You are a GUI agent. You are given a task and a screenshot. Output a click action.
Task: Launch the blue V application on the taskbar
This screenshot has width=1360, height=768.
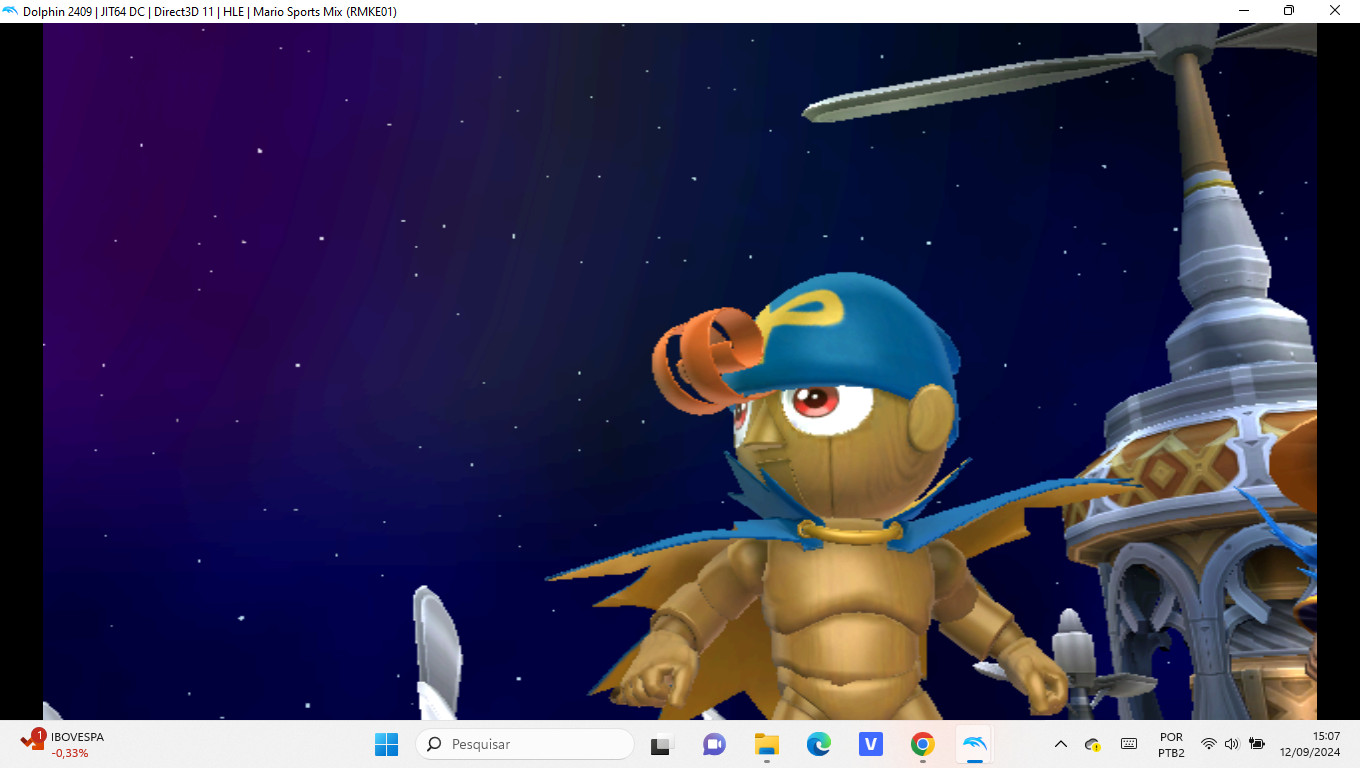tap(870, 743)
